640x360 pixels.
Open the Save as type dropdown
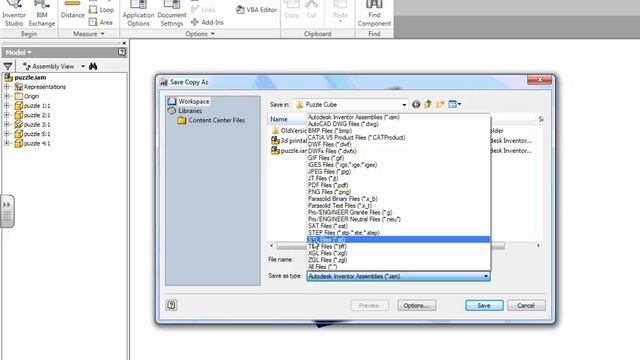point(486,276)
